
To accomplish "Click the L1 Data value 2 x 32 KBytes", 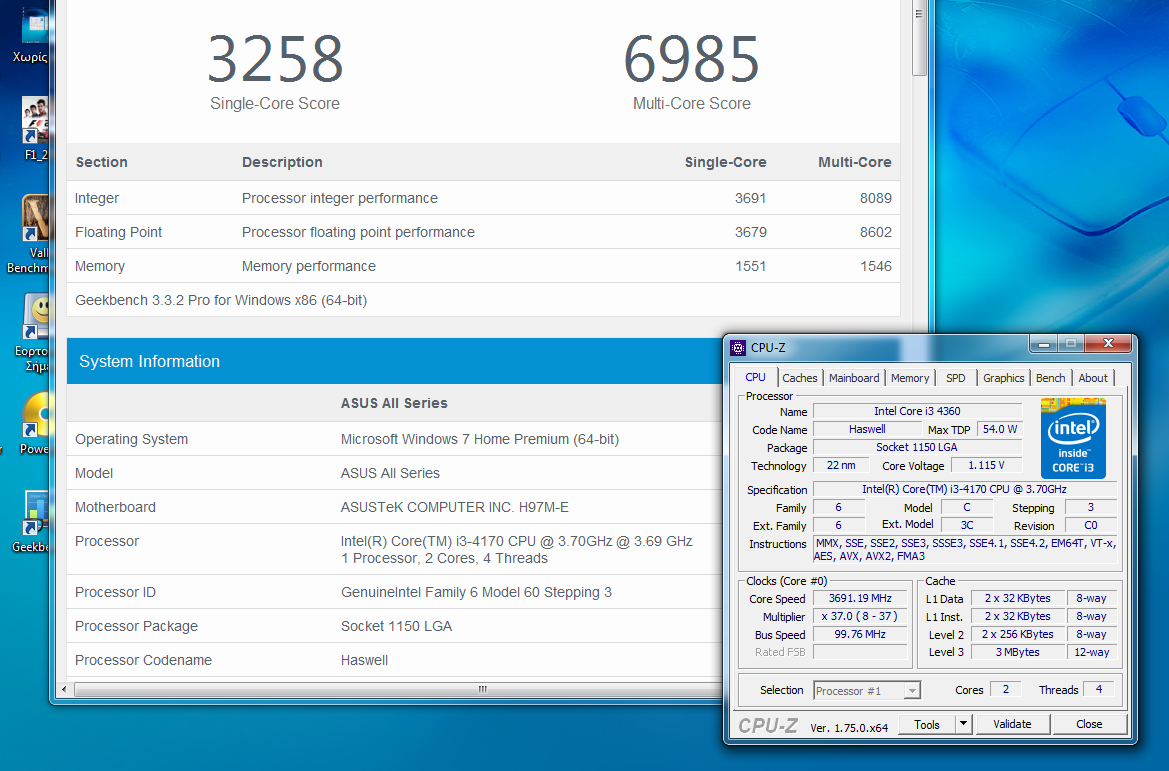I will (x=1017, y=598).
